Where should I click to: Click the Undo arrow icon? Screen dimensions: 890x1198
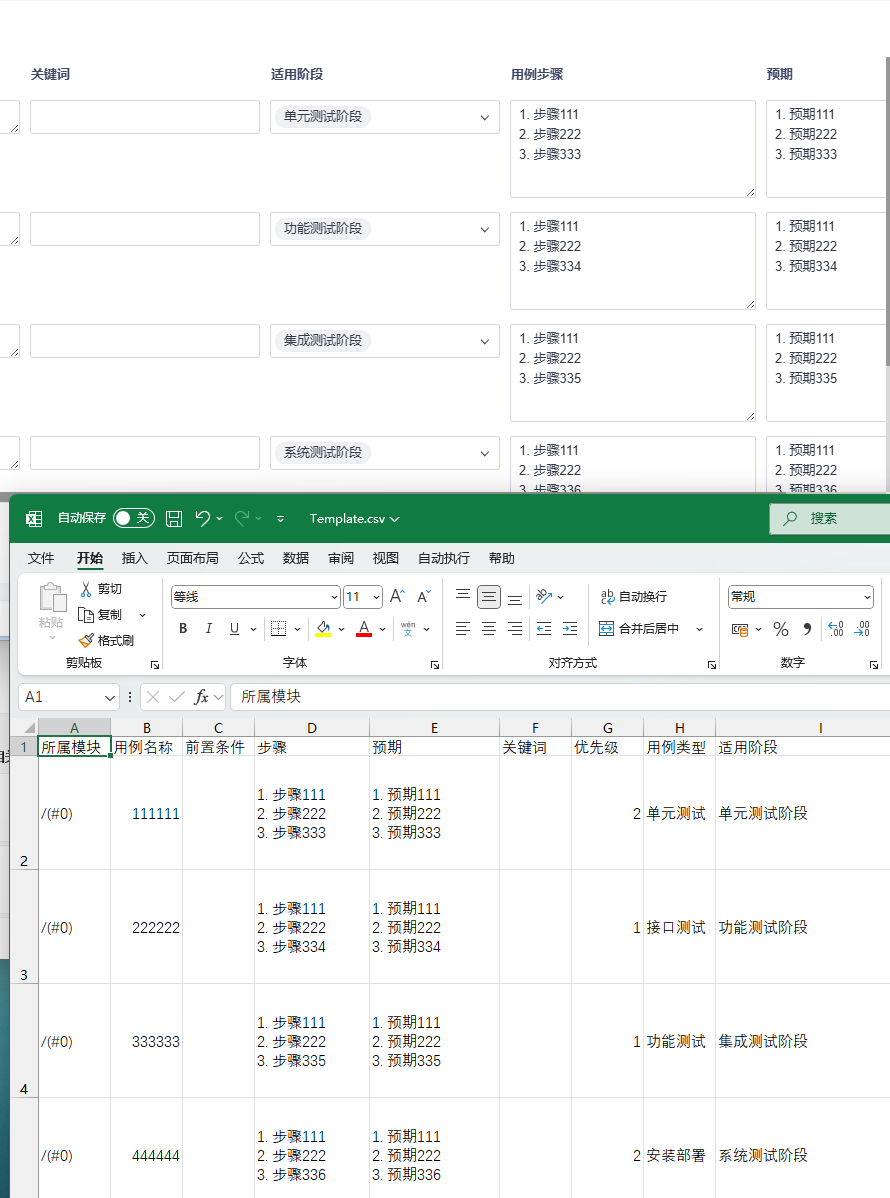202,519
